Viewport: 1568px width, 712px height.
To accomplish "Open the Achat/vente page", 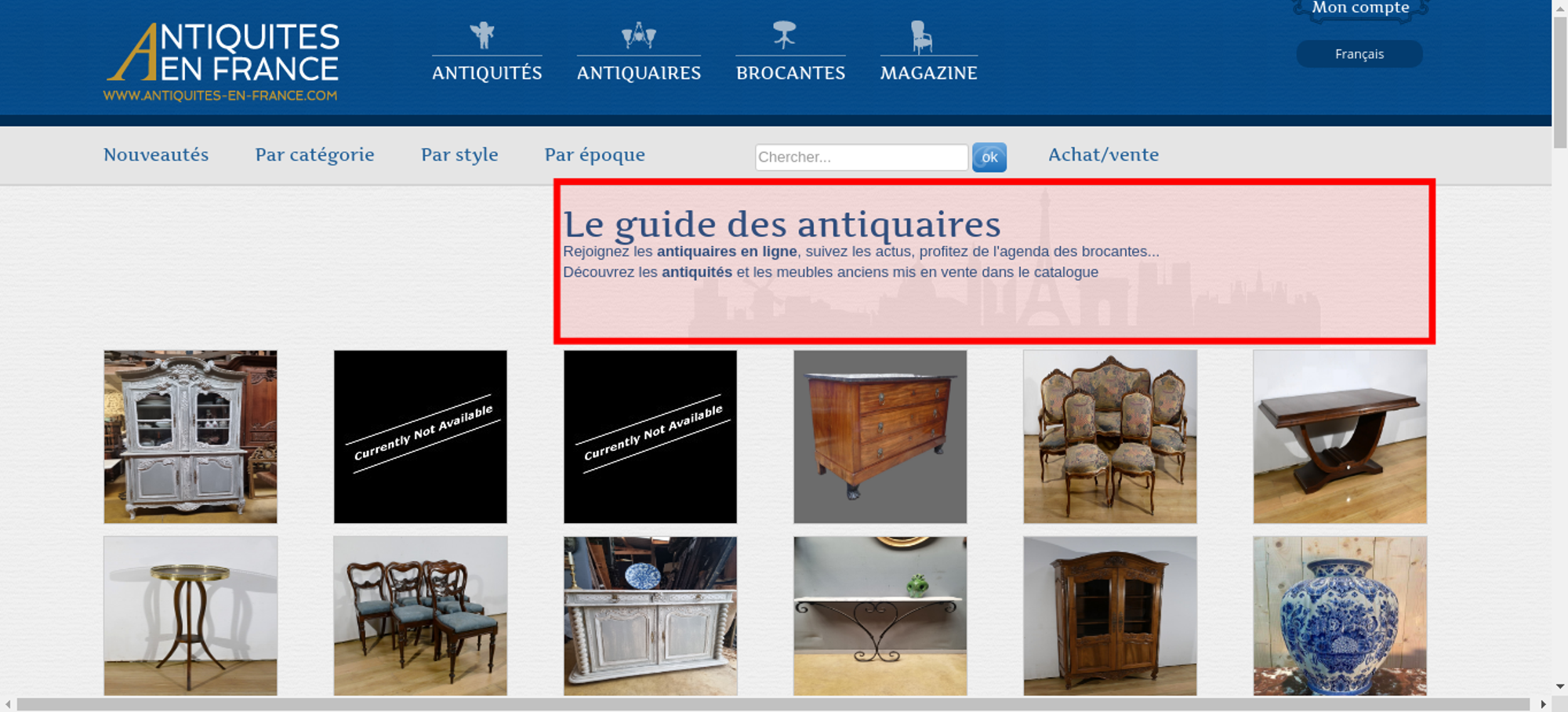I will (x=1103, y=154).
